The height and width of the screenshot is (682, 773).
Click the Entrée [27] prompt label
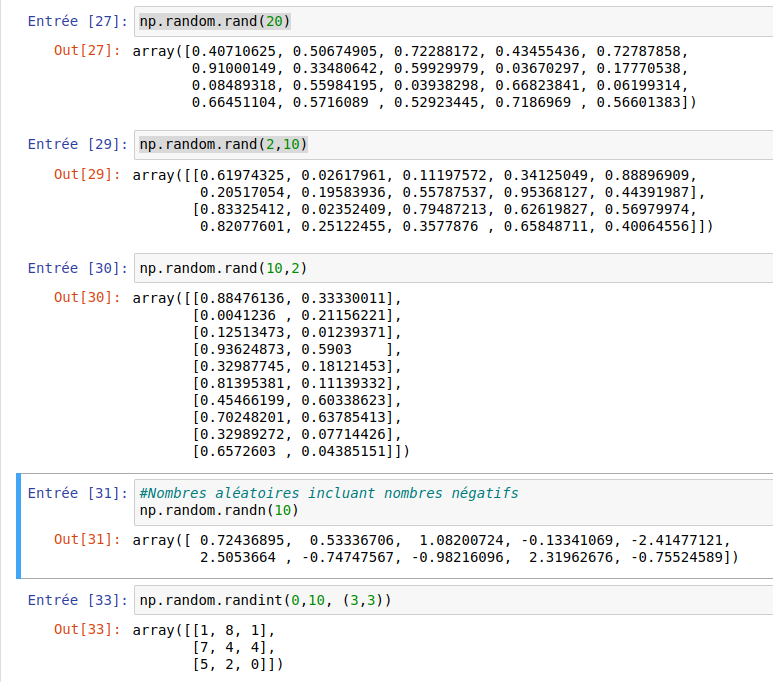point(75,21)
